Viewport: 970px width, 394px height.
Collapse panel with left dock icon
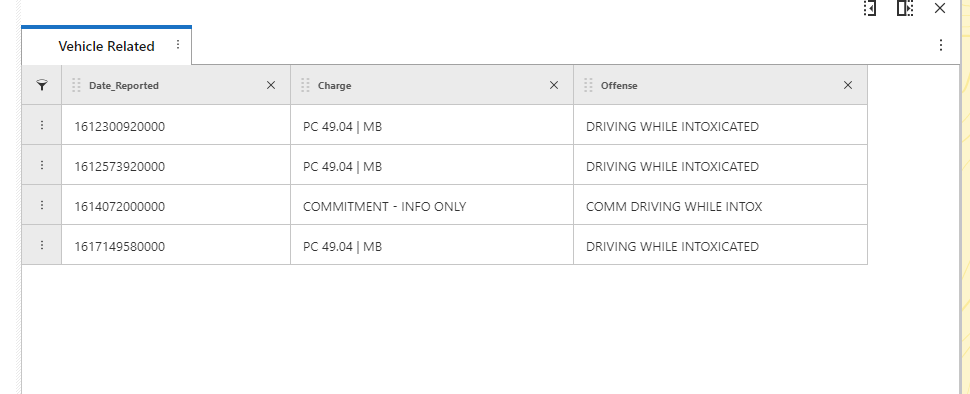[870, 8]
